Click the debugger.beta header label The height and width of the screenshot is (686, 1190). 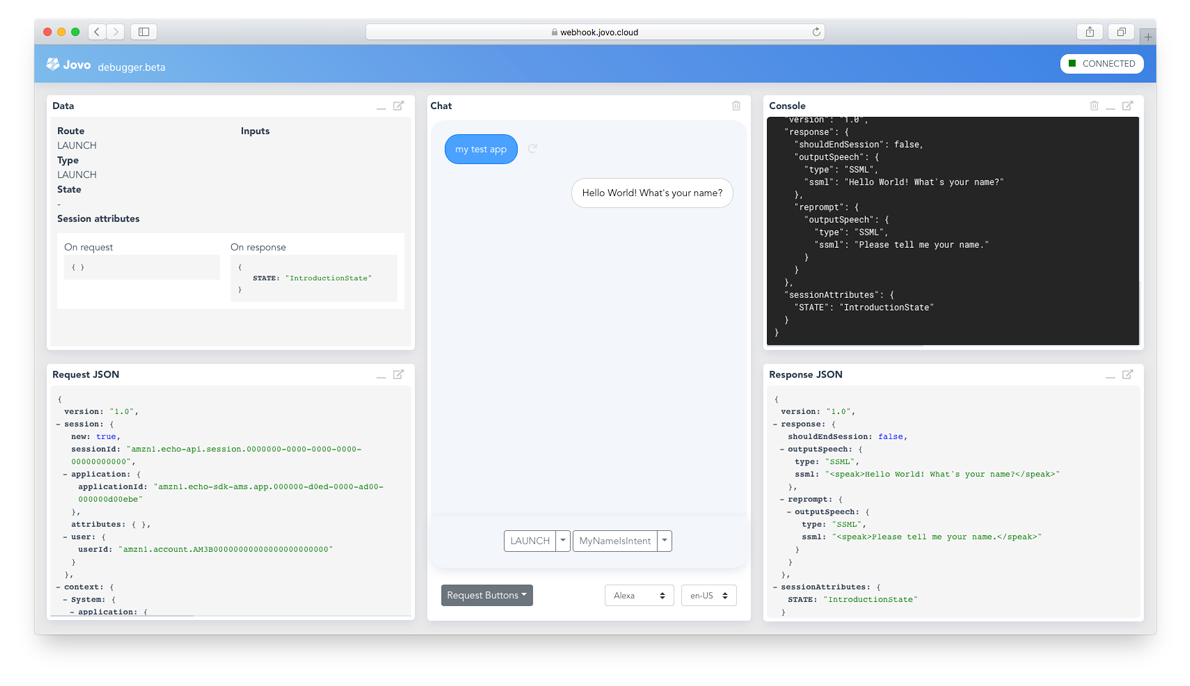(x=131, y=67)
